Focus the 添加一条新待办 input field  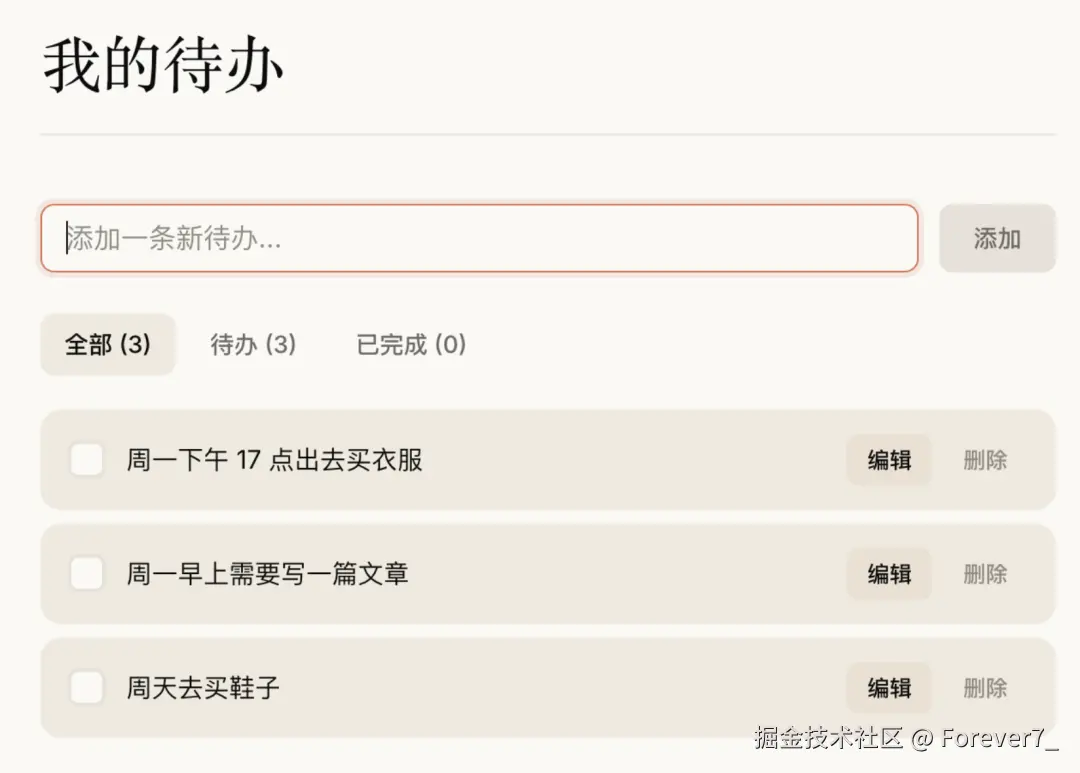(479, 238)
